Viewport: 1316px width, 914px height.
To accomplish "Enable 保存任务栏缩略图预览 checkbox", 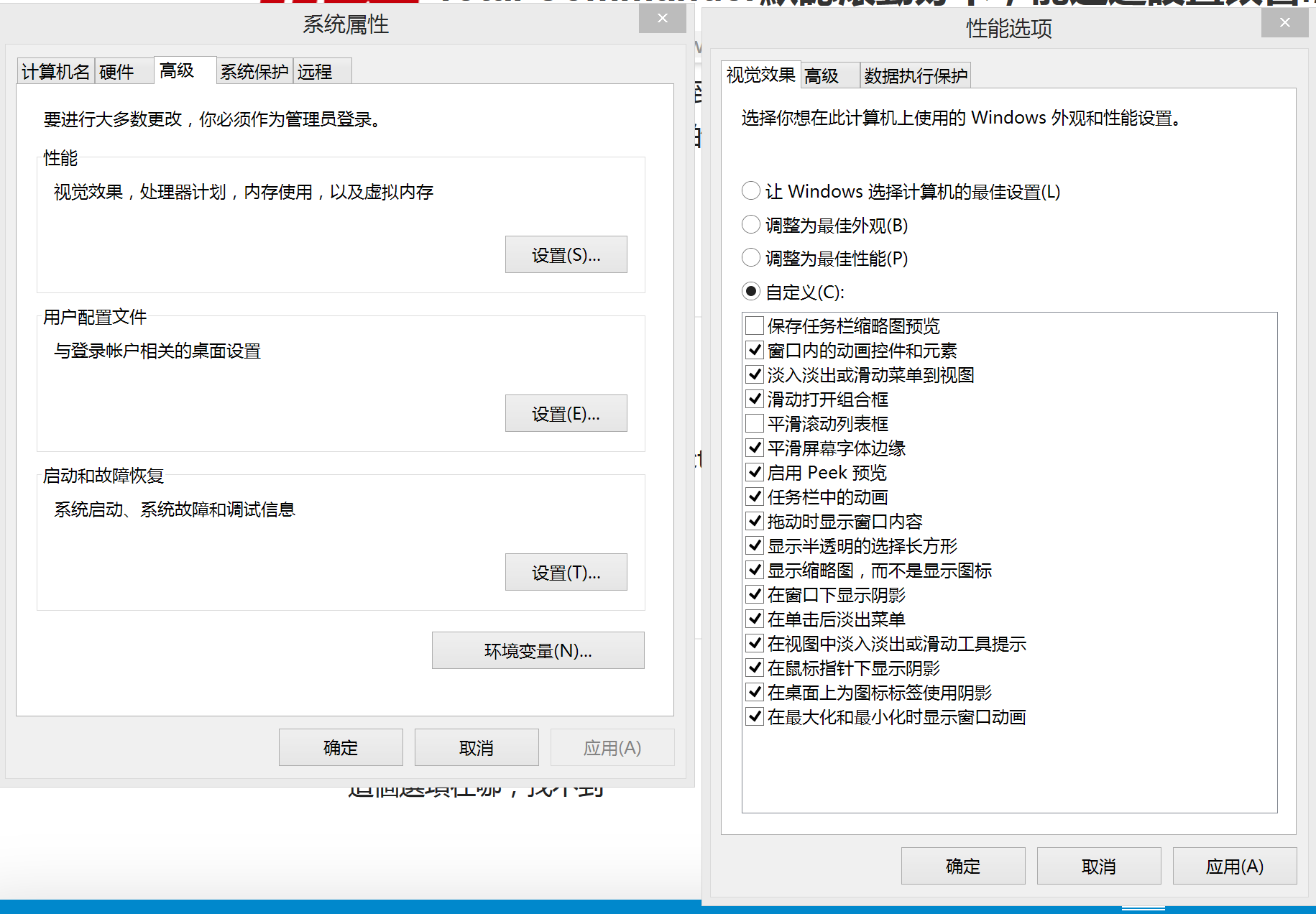I will click(755, 326).
